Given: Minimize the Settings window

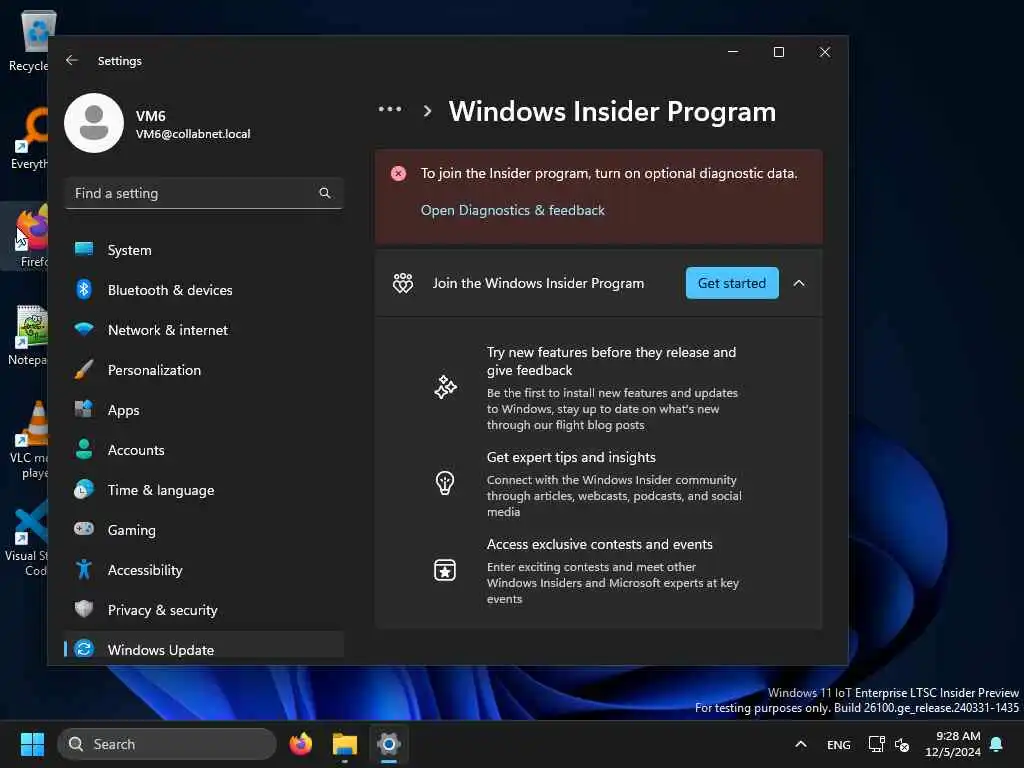Looking at the screenshot, I should (733, 52).
